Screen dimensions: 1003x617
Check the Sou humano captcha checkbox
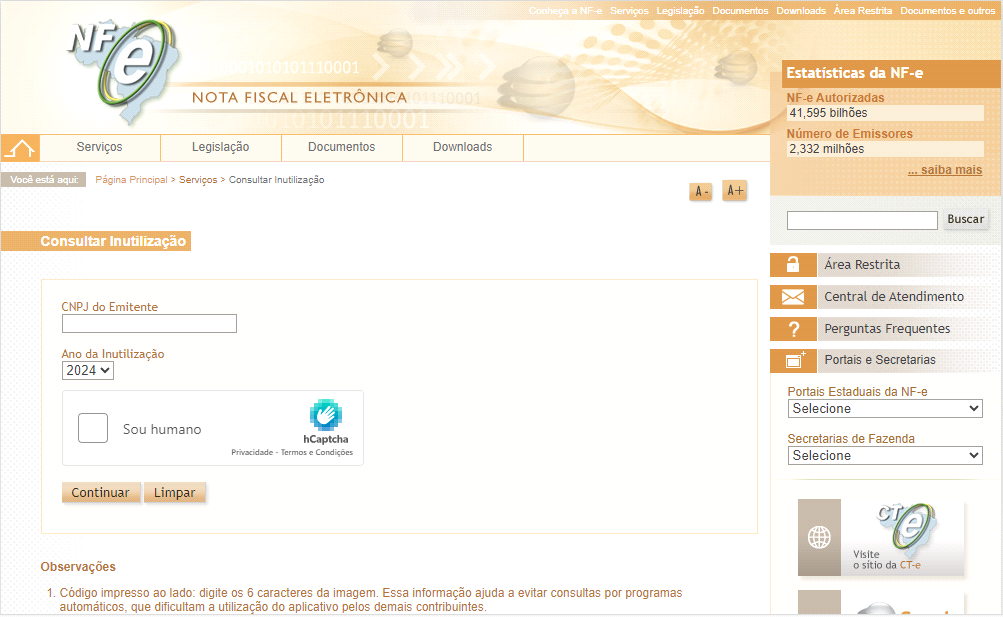coord(92,427)
